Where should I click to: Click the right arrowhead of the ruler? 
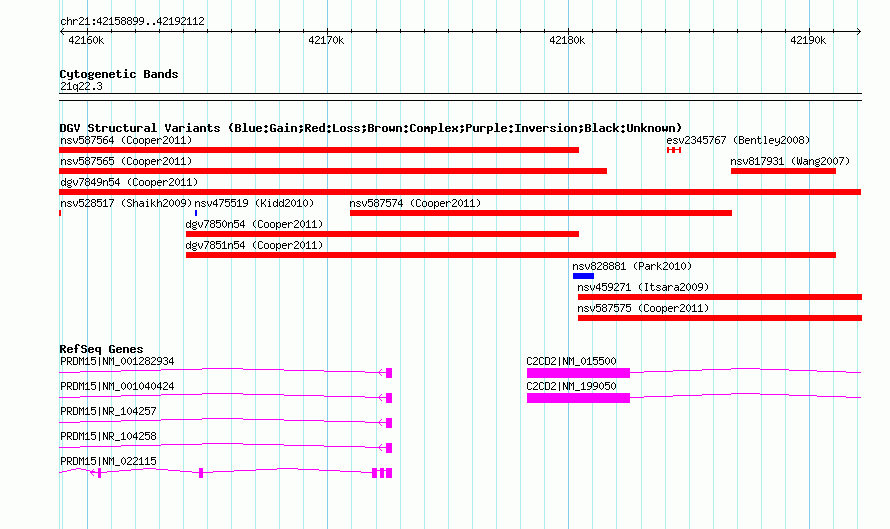(859, 31)
